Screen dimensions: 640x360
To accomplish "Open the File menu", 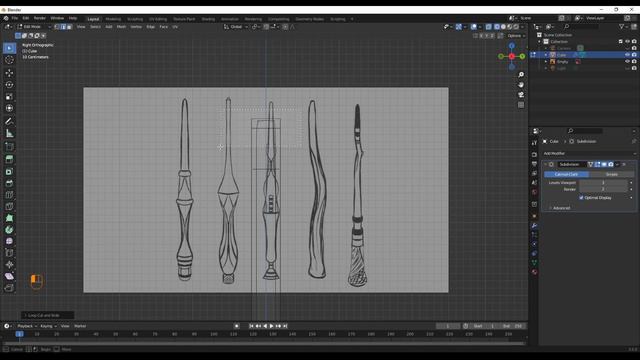I will [x=15, y=18].
